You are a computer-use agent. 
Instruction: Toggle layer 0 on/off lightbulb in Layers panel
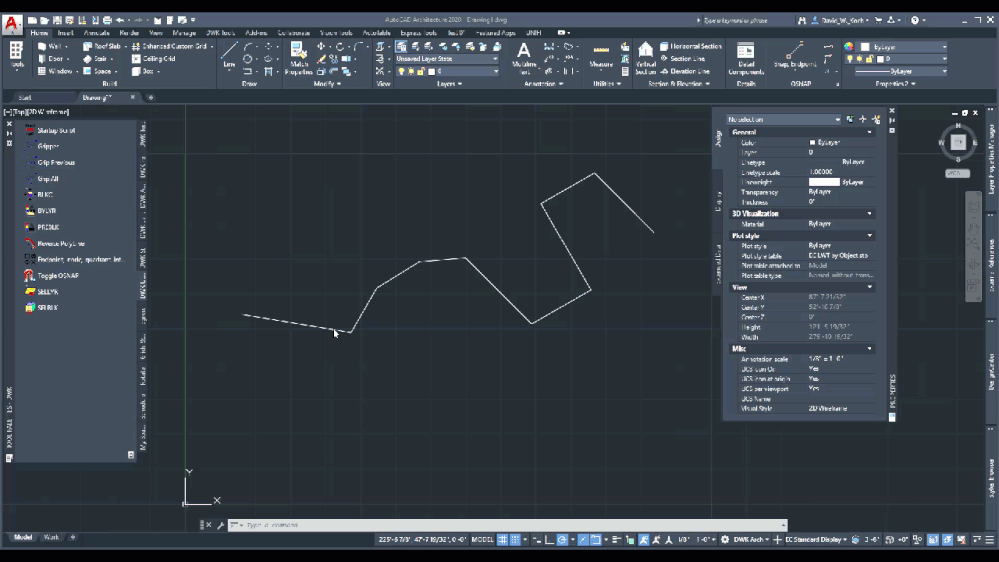click(x=401, y=71)
